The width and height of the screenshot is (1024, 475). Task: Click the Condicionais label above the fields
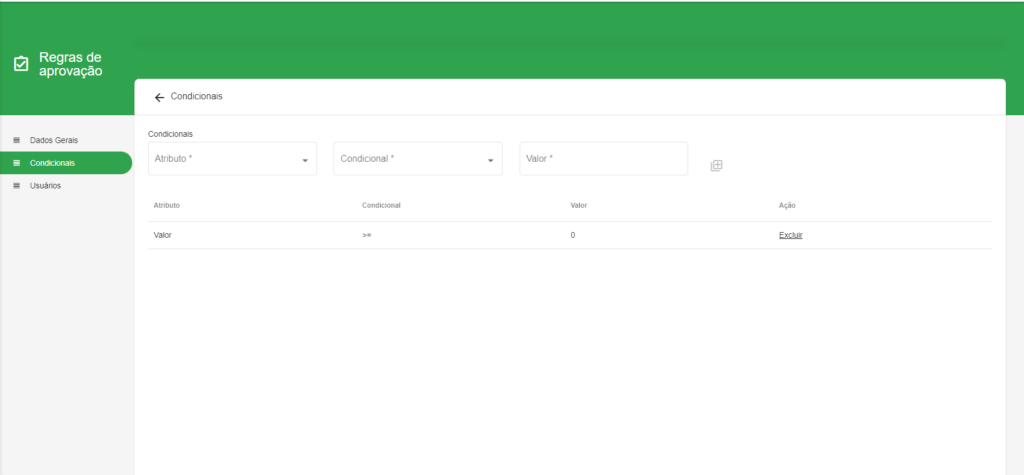[170, 134]
